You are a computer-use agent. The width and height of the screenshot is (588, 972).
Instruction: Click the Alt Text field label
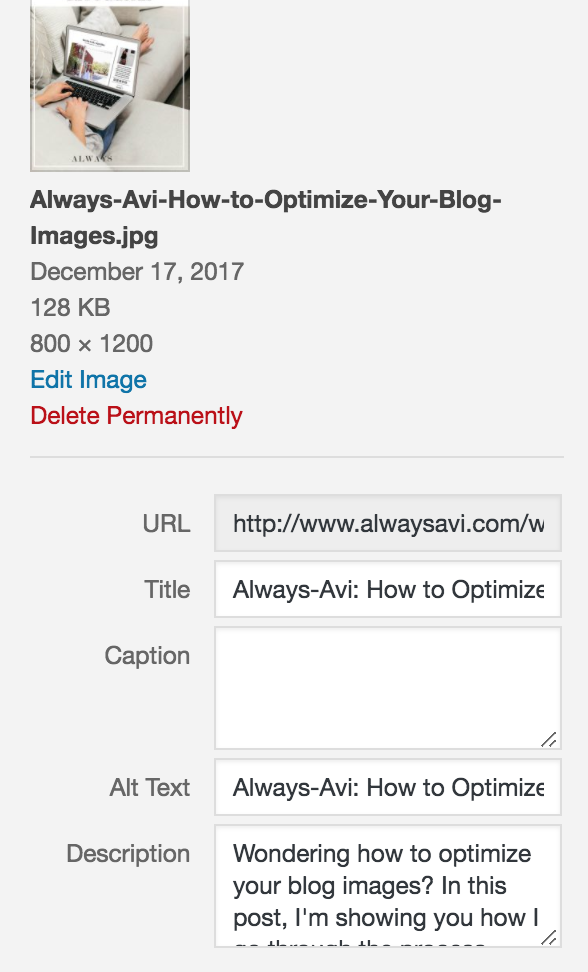pyautogui.click(x=150, y=788)
